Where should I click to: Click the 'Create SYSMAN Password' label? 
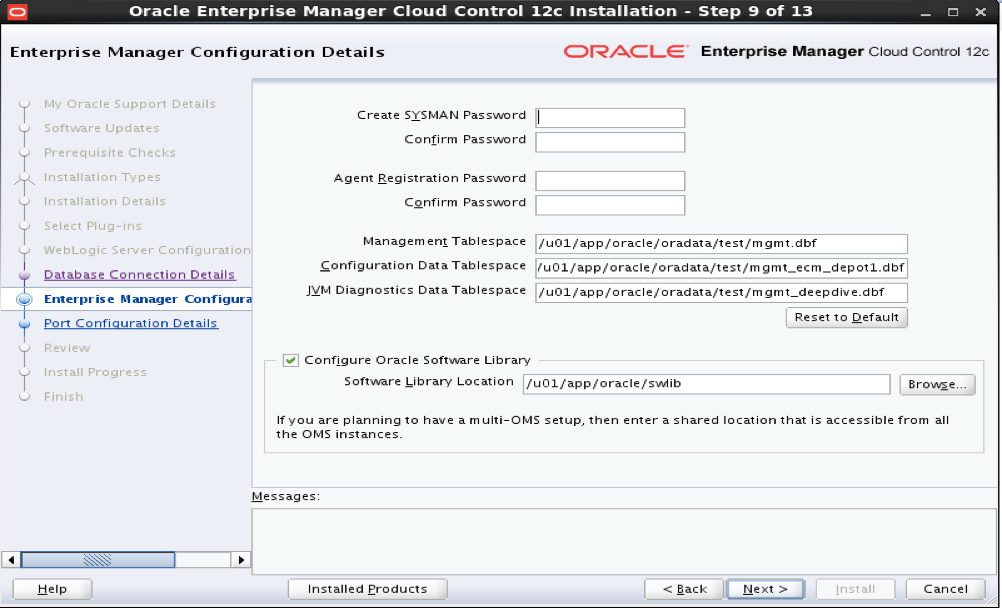tap(442, 115)
